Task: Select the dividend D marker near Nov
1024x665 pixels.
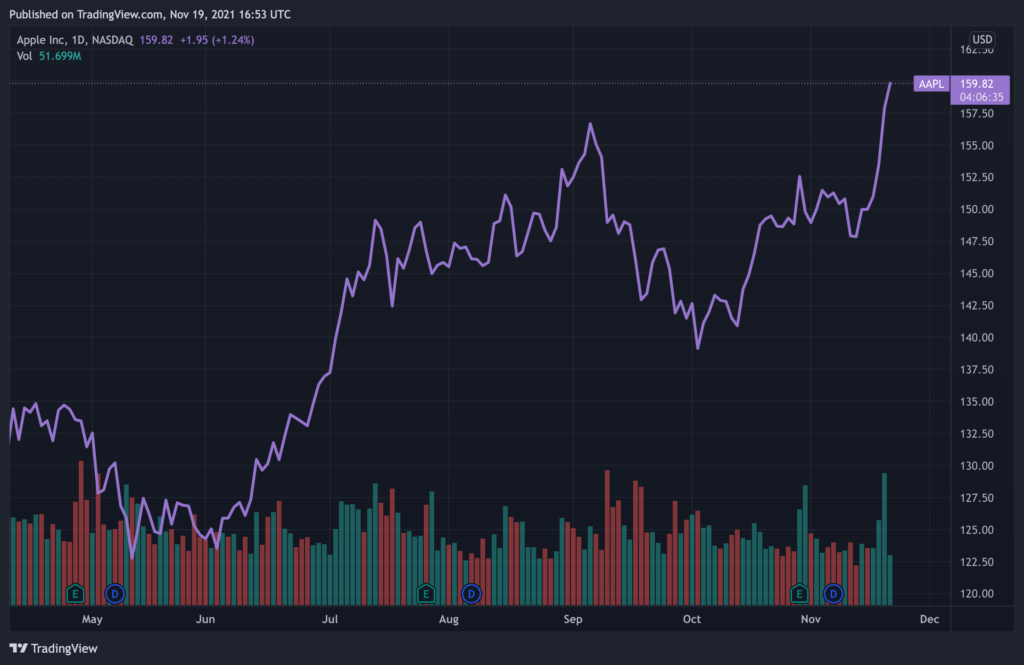Action: pyautogui.click(x=833, y=594)
